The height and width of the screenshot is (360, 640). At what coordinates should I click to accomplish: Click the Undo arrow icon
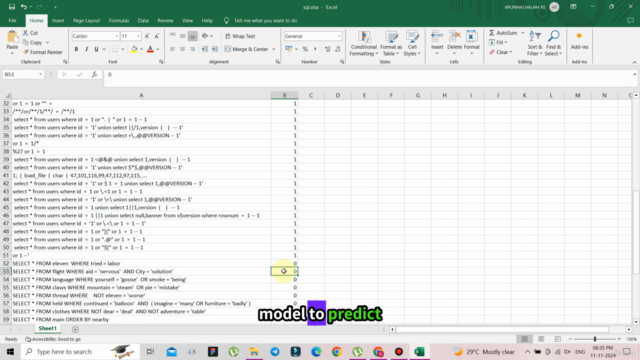[x=24, y=7]
